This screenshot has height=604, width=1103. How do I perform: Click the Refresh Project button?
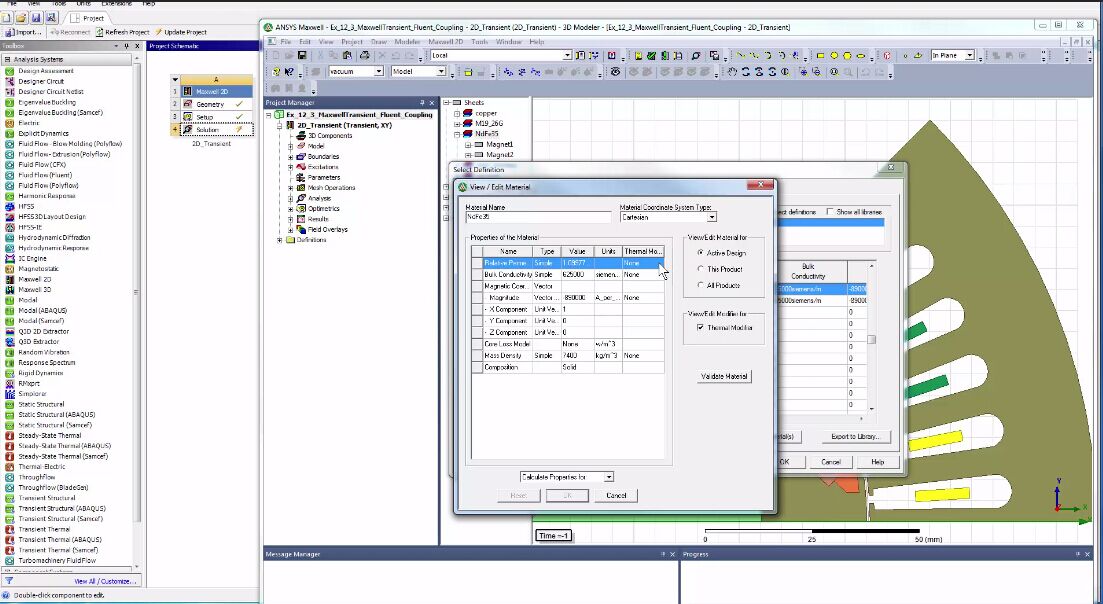123,32
